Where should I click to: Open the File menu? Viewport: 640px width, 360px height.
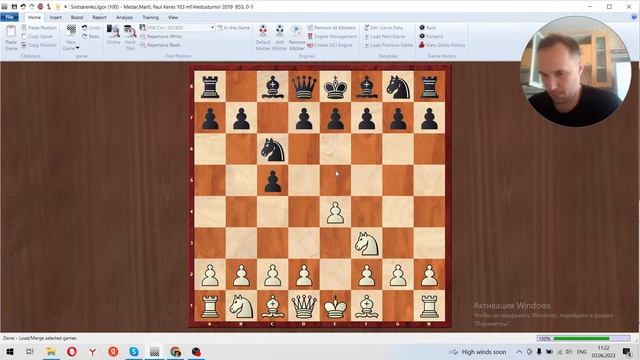coord(9,17)
